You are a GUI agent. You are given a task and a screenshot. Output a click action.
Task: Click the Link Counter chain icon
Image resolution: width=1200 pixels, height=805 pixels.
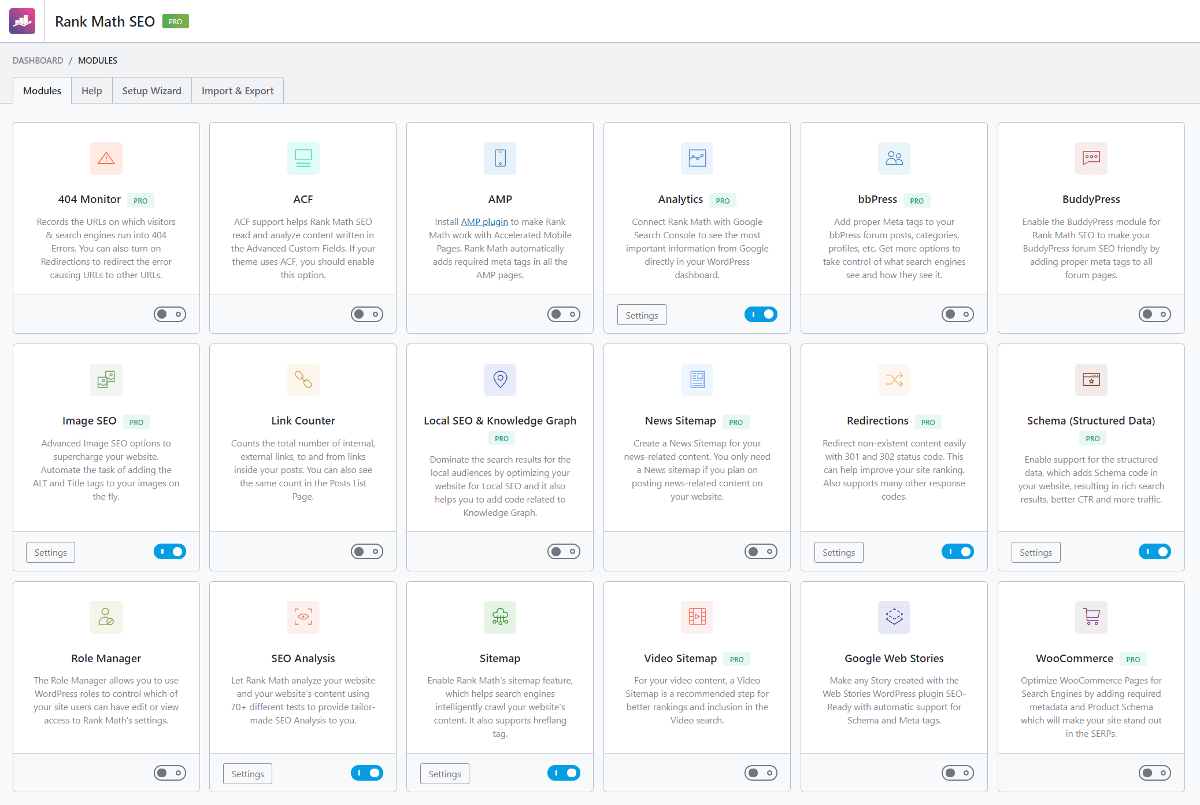click(x=303, y=380)
